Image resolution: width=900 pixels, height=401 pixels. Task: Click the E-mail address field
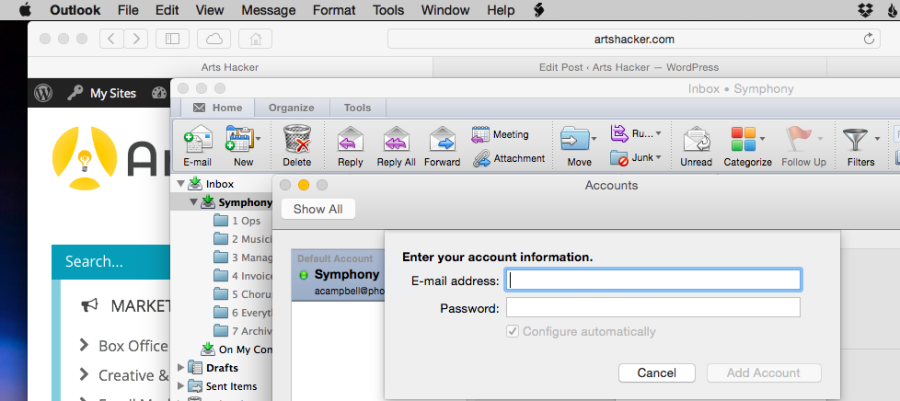pos(653,280)
